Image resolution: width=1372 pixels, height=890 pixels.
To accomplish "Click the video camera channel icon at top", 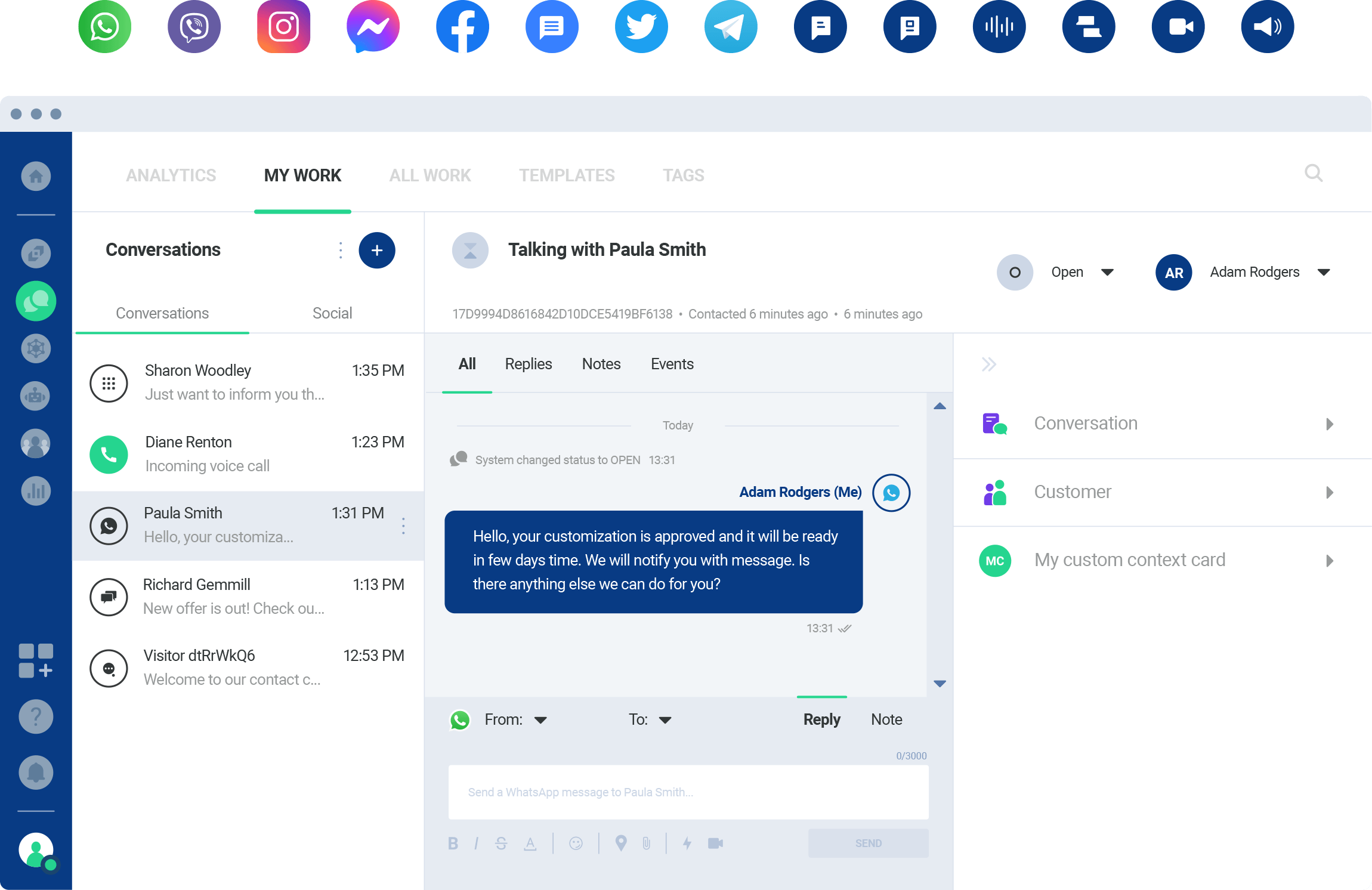I will [1178, 27].
